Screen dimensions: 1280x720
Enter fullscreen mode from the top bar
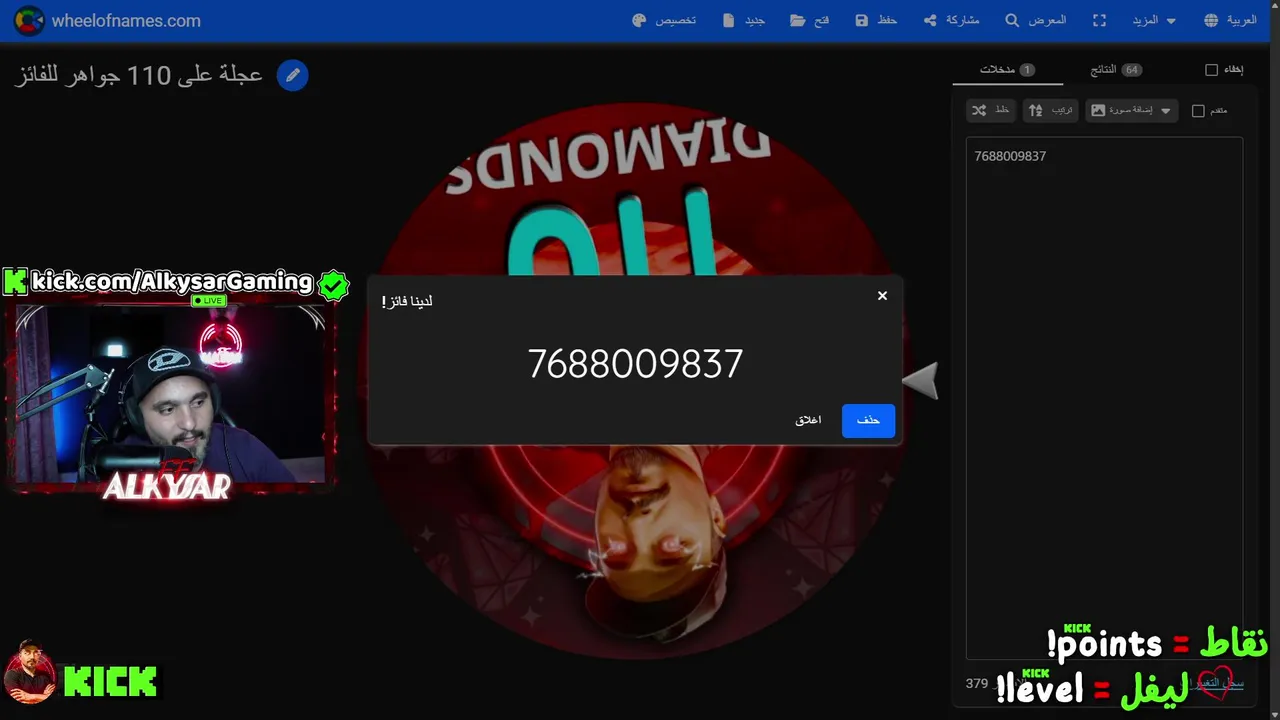point(1099,20)
